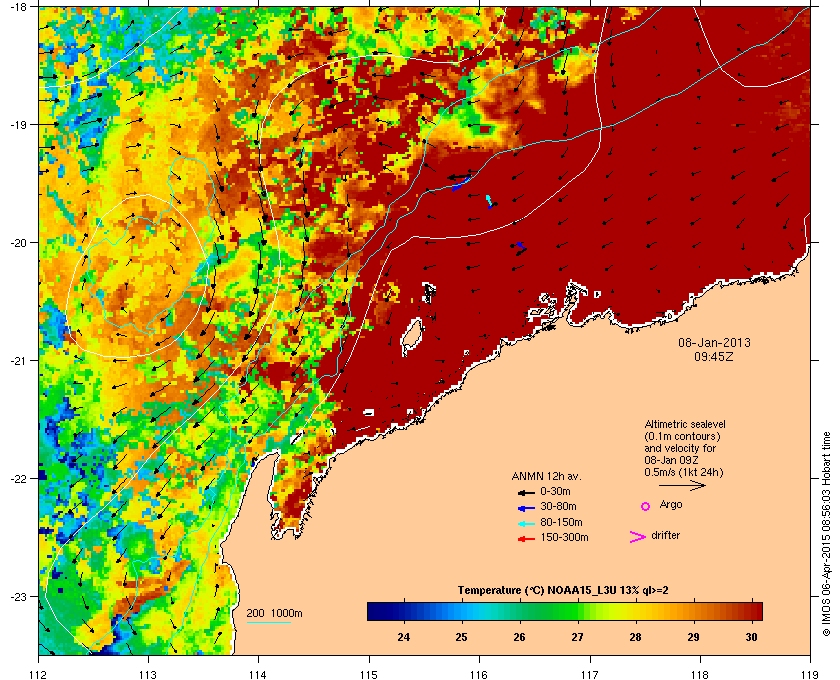Screen dimensions: 840x680
Task: Click the '0-30m' legend label
Action: pos(555,491)
